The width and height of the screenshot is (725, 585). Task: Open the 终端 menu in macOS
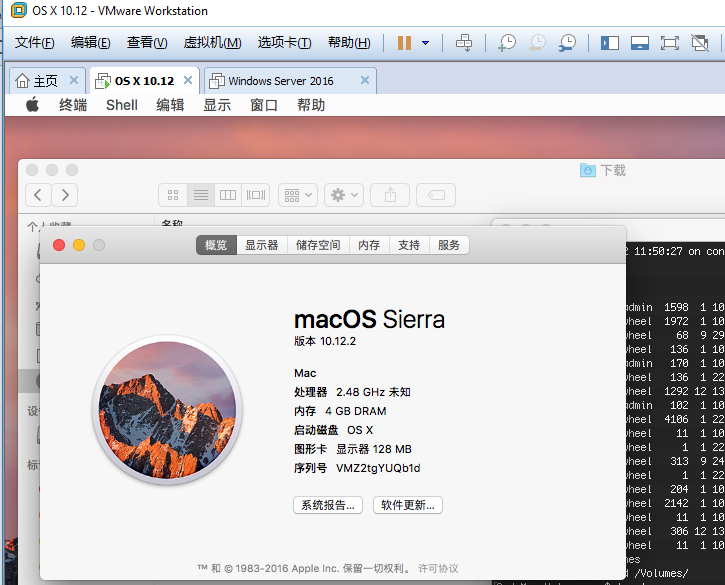[73, 105]
